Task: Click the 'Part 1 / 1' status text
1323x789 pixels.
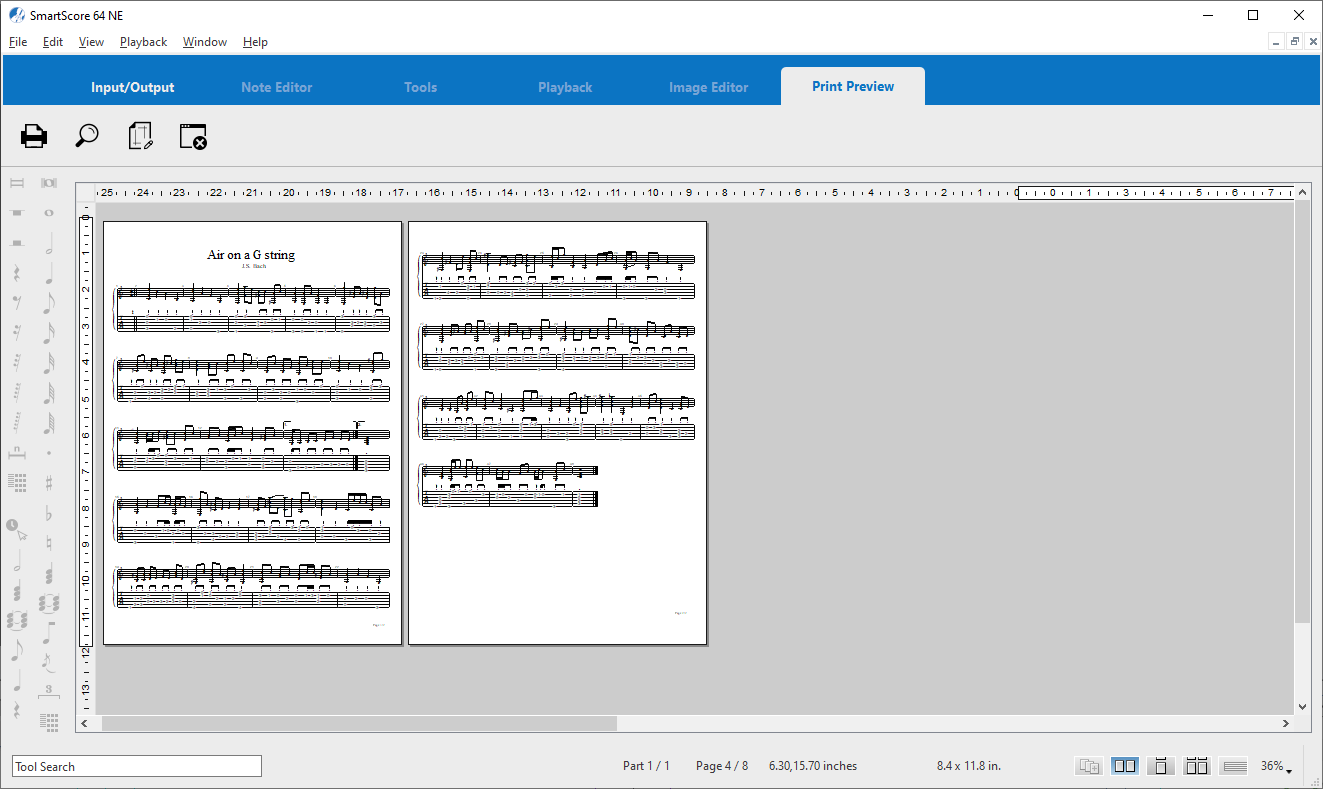Action: pos(646,766)
